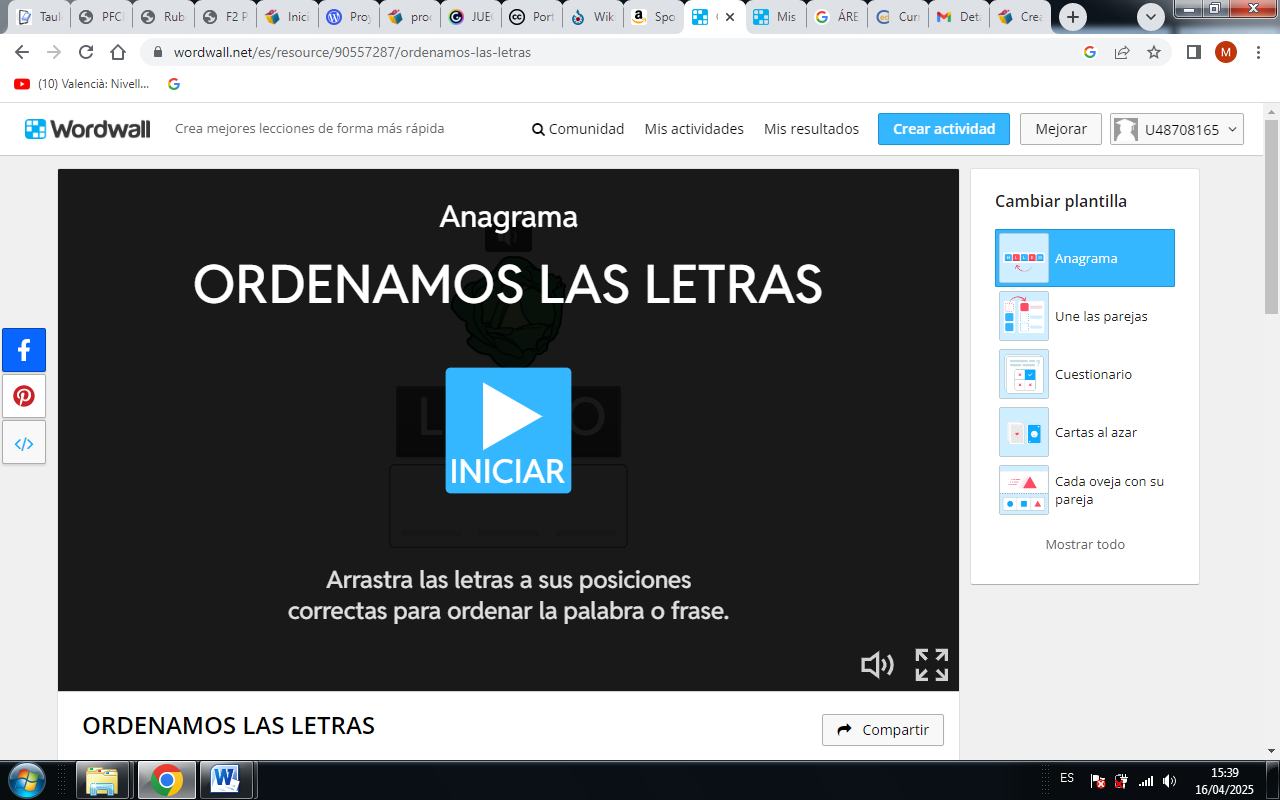This screenshot has height=800, width=1280.
Task: Toggle the browser side panel
Action: (1193, 52)
